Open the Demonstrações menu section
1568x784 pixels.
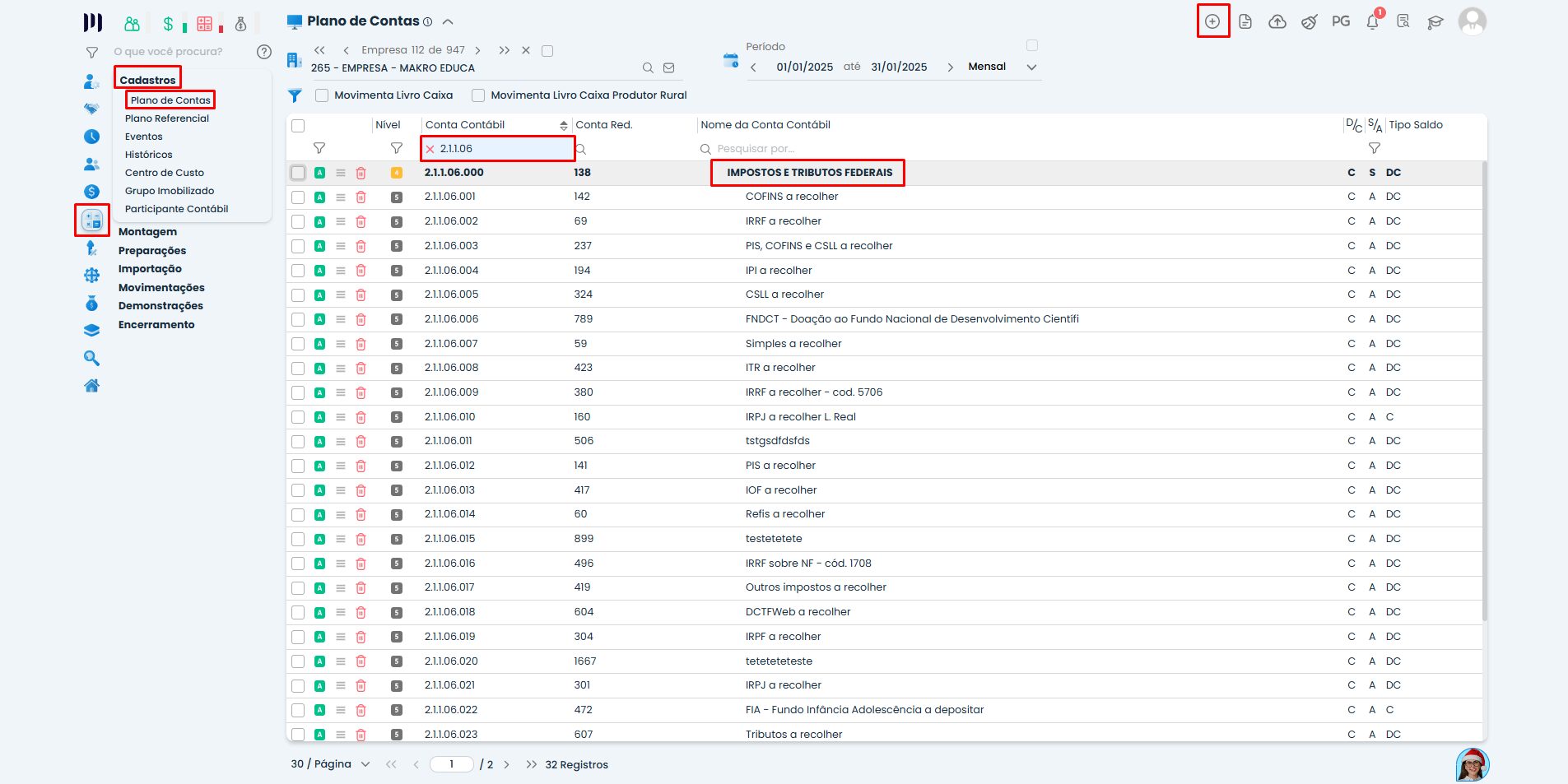[161, 306]
